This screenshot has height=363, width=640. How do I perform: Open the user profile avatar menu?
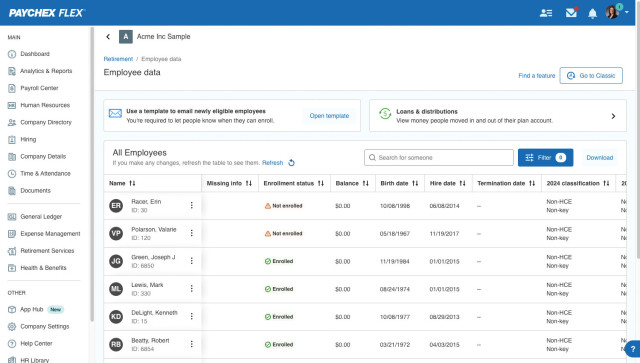[616, 12]
